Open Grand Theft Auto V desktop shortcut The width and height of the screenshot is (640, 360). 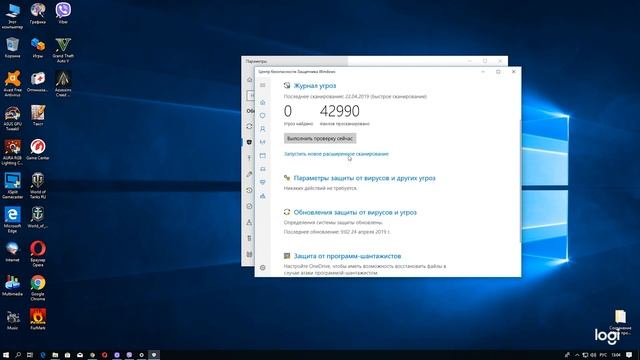[63, 50]
